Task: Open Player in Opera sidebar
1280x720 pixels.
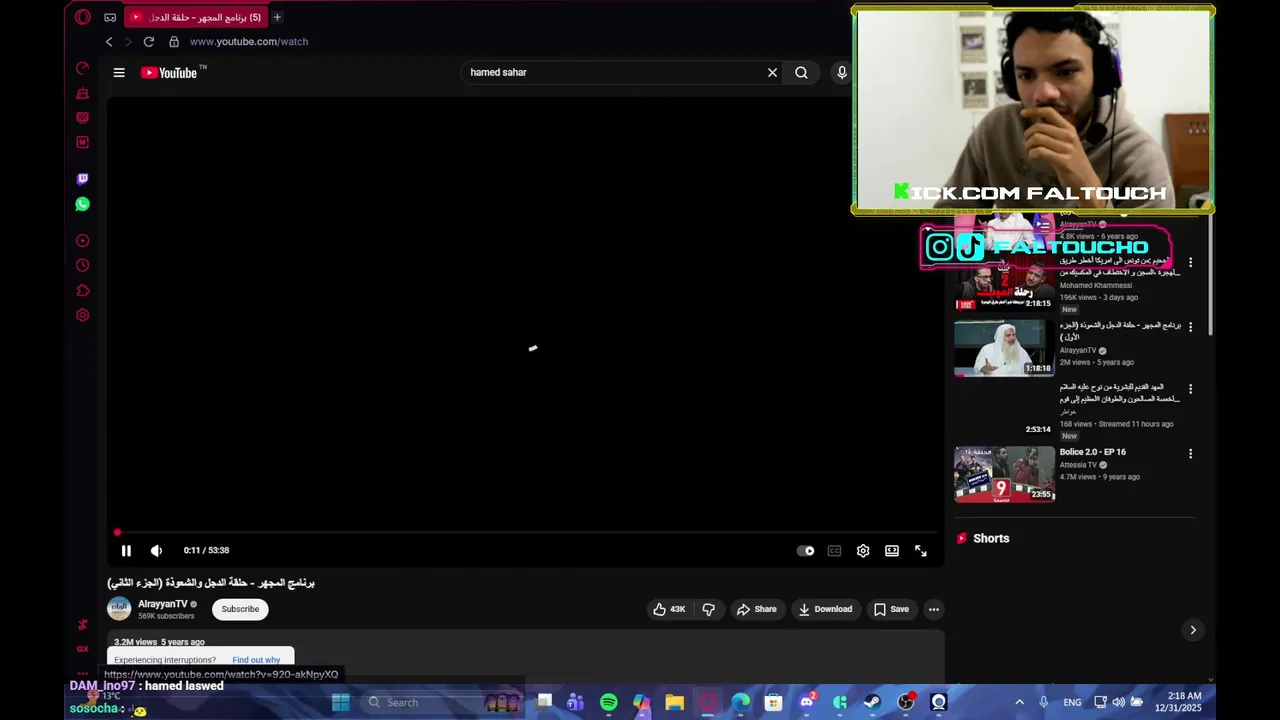Action: [x=83, y=241]
